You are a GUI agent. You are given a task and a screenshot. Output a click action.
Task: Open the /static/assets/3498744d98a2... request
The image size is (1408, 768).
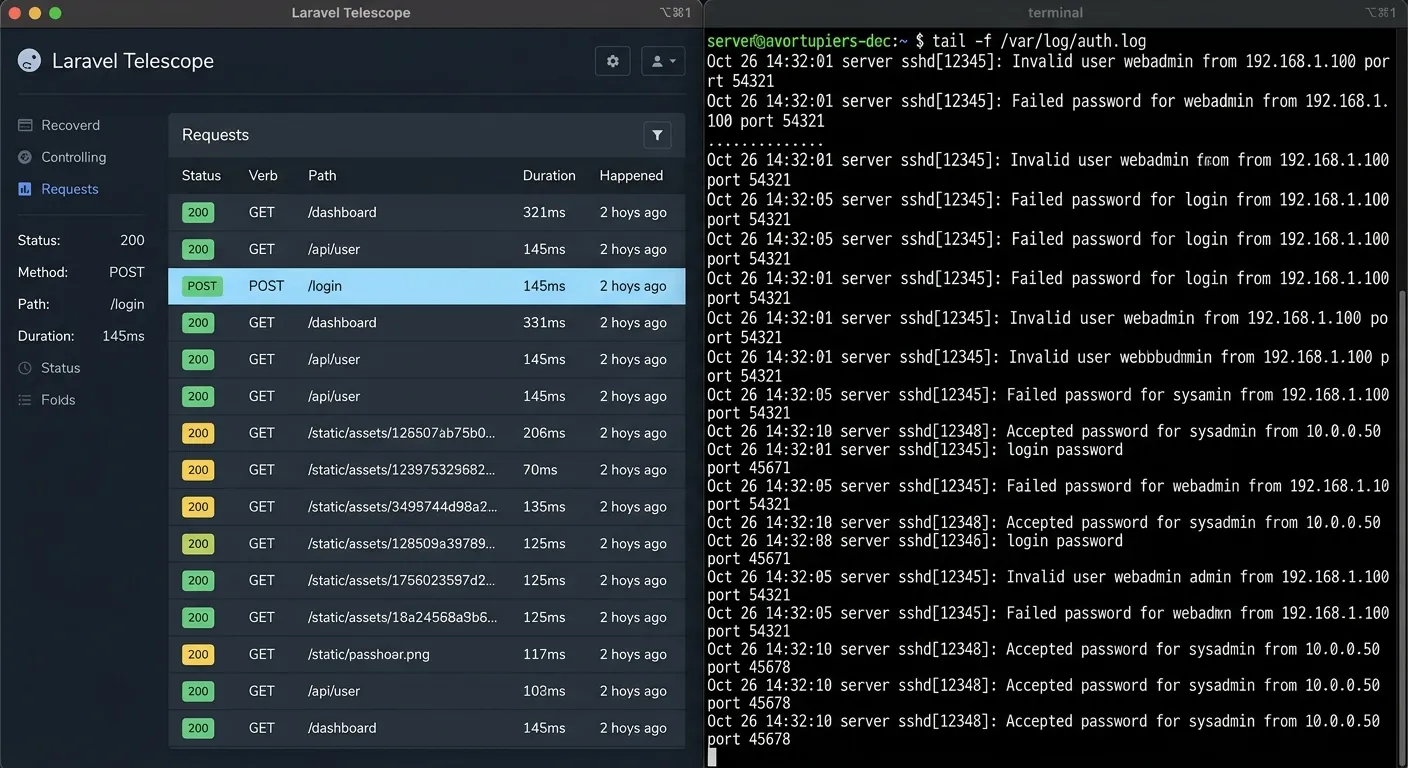(402, 507)
